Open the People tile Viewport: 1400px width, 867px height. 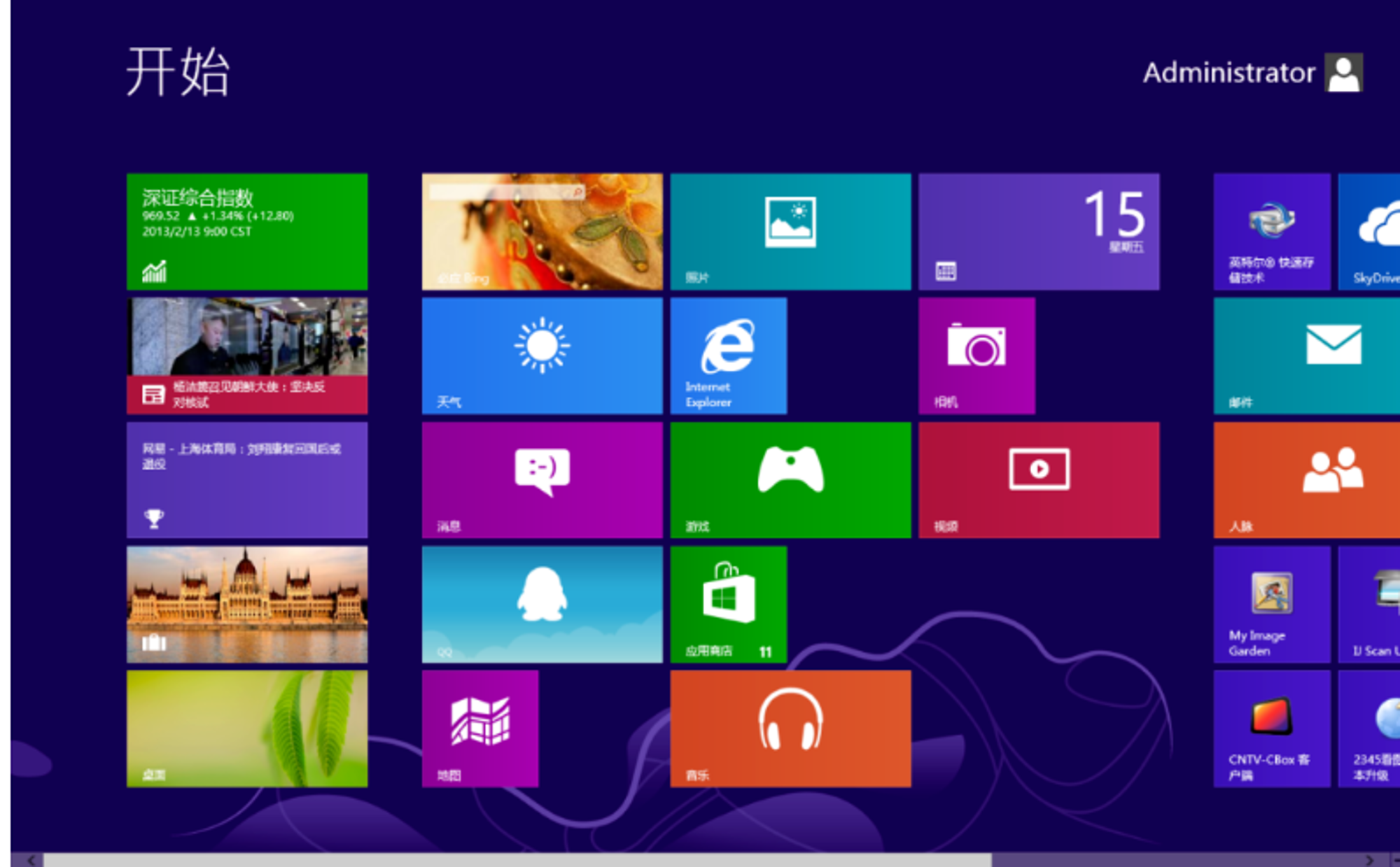tap(1307, 480)
